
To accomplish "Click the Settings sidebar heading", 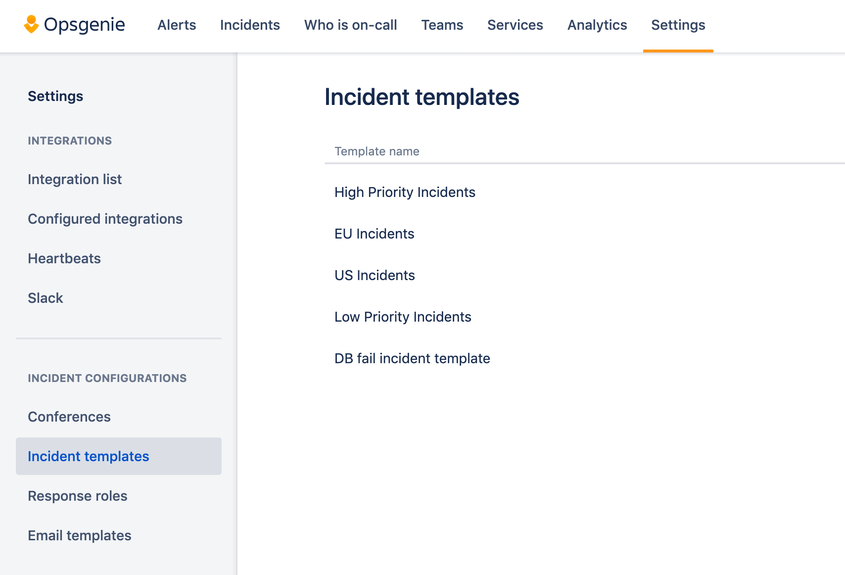I will [x=56, y=96].
